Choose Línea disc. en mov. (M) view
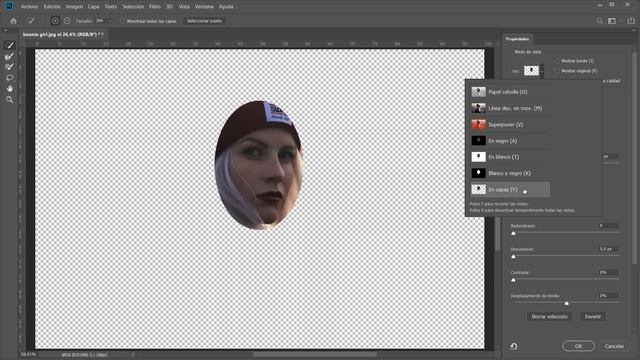Viewport: 640px width, 360px height. tap(509, 108)
